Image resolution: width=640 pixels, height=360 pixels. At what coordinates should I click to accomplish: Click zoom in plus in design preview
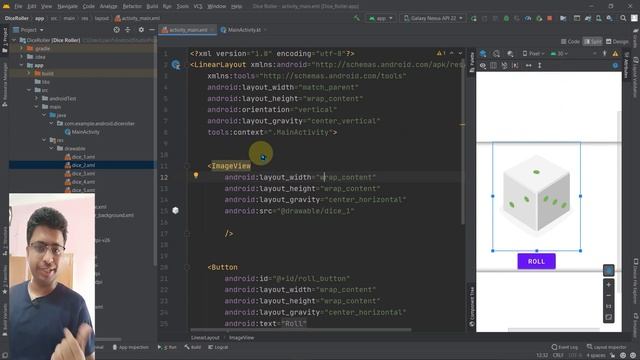coord(609,285)
